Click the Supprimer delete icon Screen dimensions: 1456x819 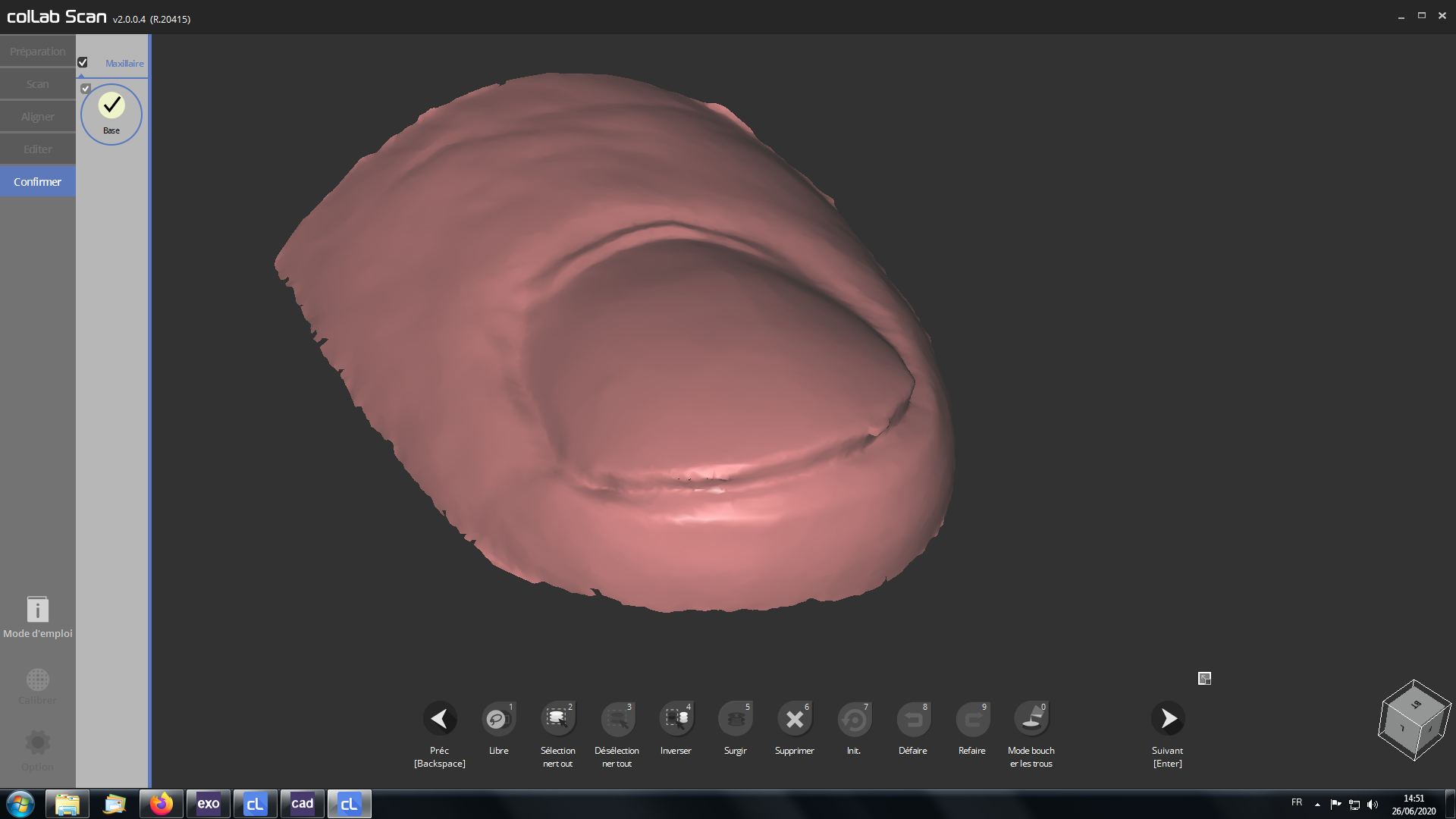pyautogui.click(x=794, y=719)
